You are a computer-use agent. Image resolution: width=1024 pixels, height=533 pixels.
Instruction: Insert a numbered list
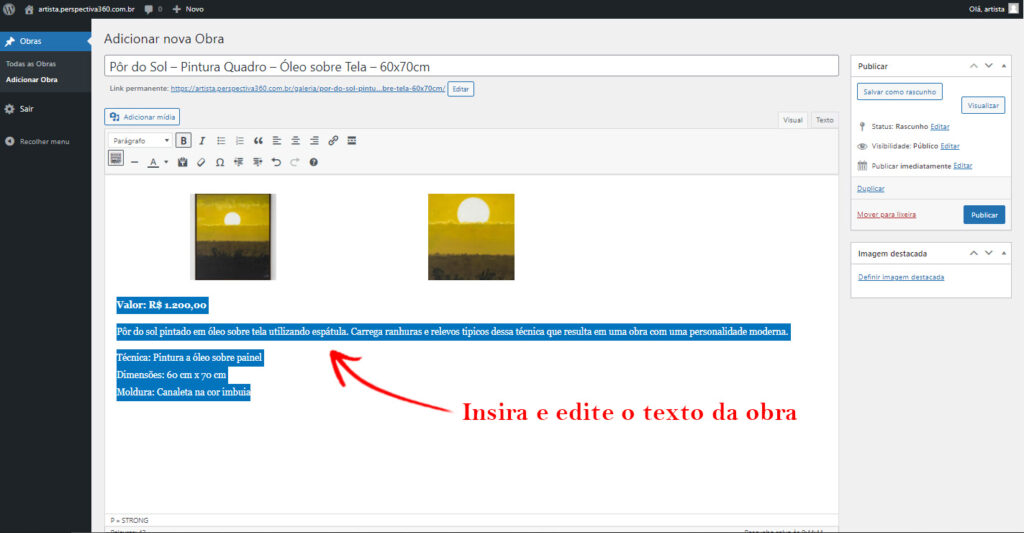[x=240, y=140]
